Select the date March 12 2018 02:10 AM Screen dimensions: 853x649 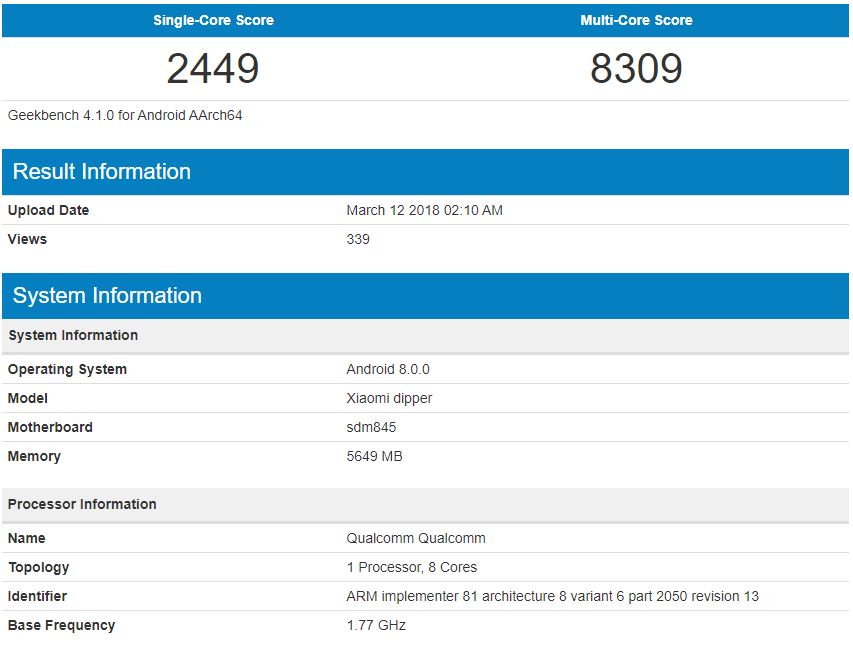(x=424, y=210)
